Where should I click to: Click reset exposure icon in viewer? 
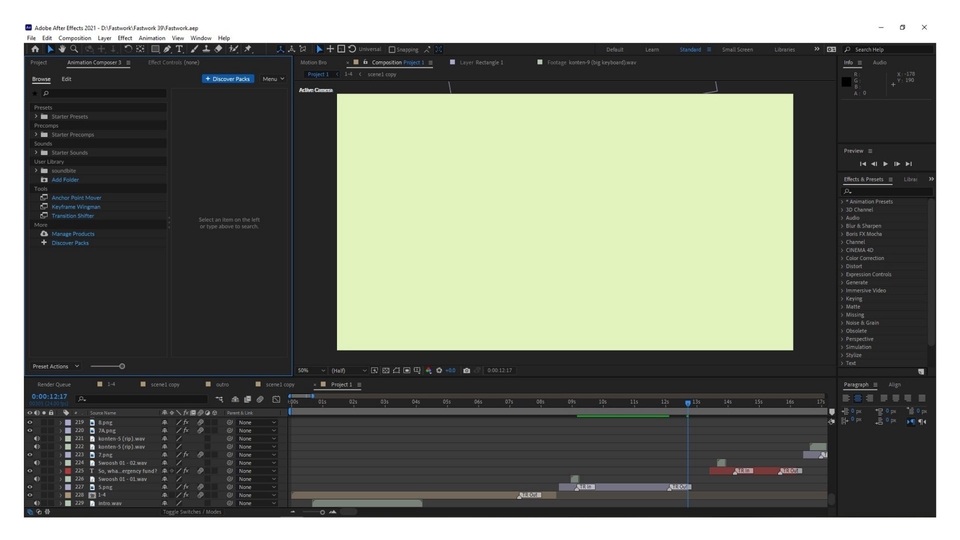439,370
